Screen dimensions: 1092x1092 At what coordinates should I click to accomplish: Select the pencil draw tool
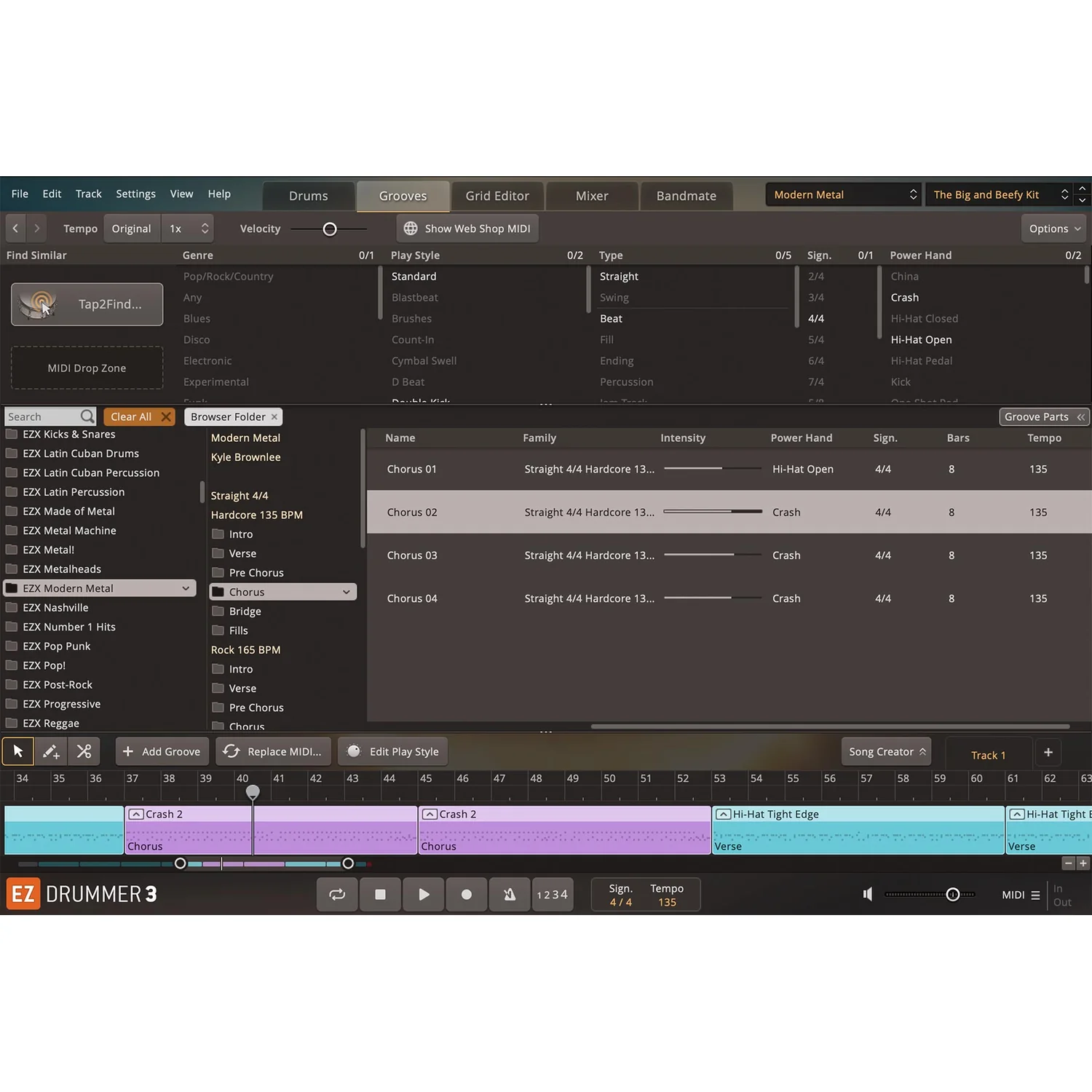51,751
